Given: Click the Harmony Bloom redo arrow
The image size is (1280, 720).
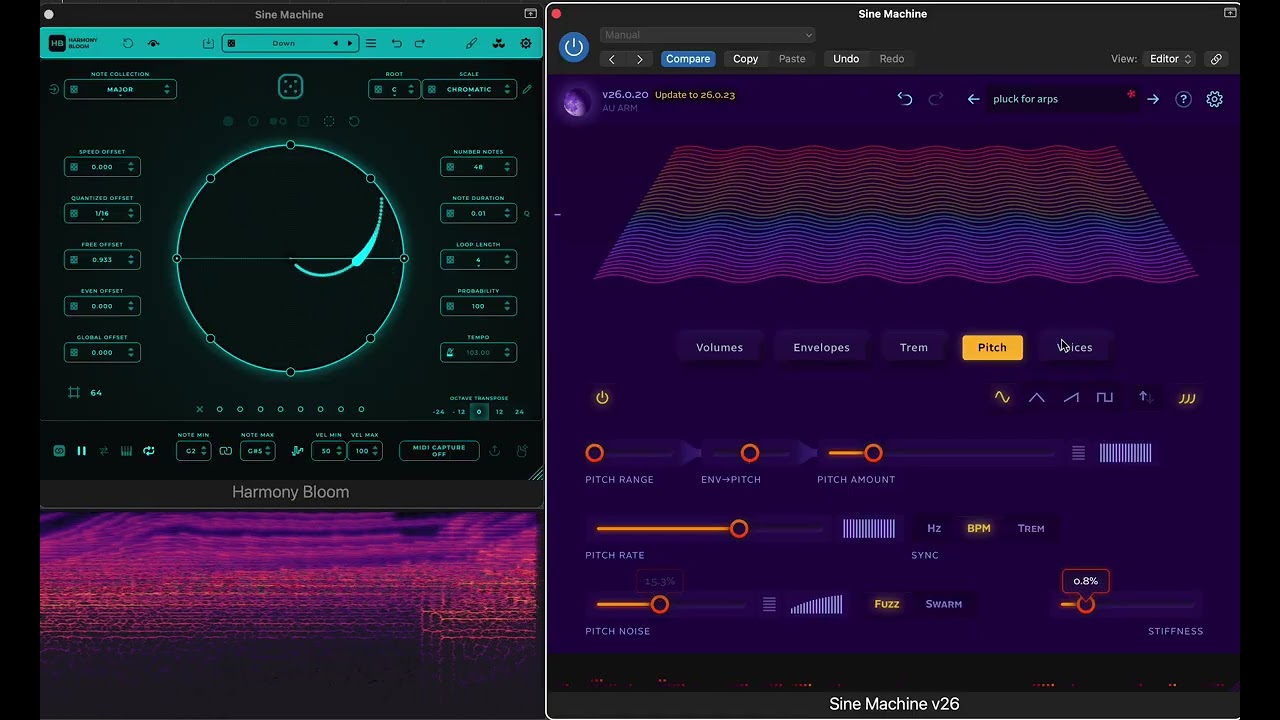Looking at the screenshot, I should tap(420, 44).
